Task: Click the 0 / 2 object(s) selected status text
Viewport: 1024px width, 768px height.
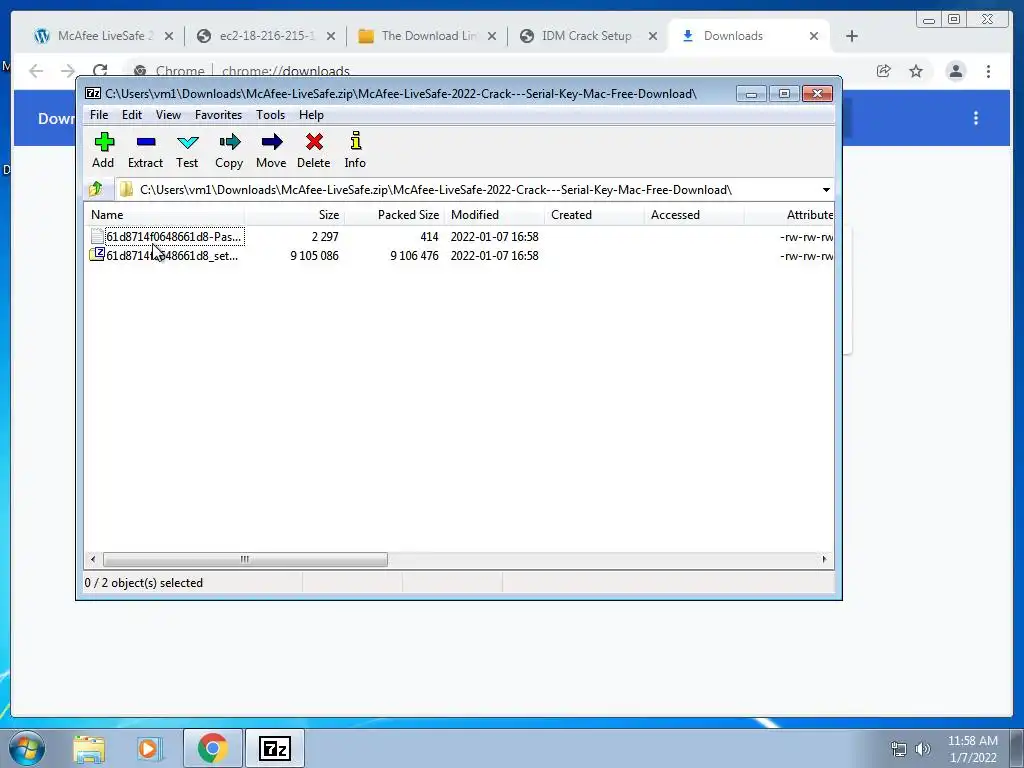Action: tap(144, 583)
